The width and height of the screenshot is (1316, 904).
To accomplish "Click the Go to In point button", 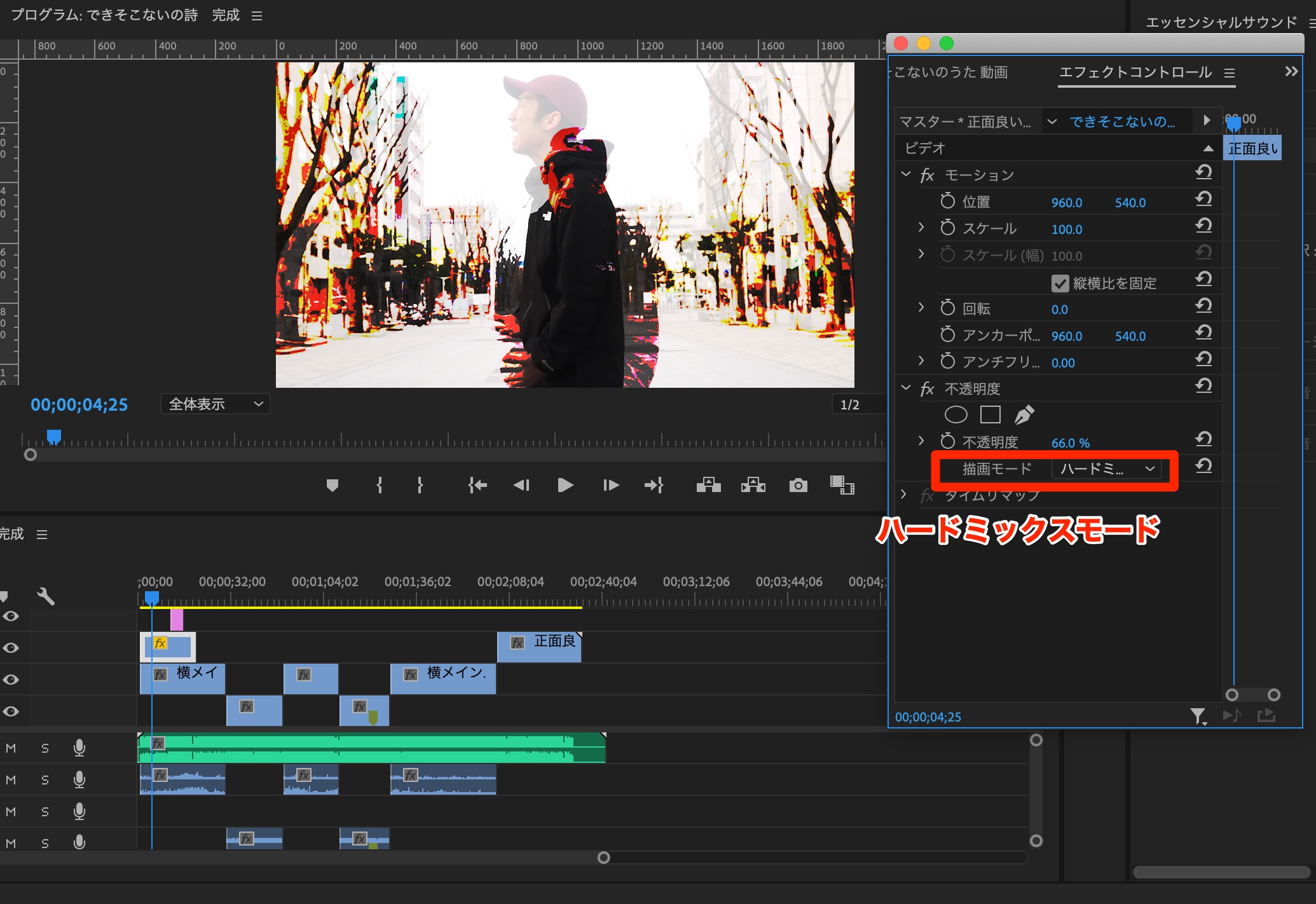I will (x=477, y=486).
